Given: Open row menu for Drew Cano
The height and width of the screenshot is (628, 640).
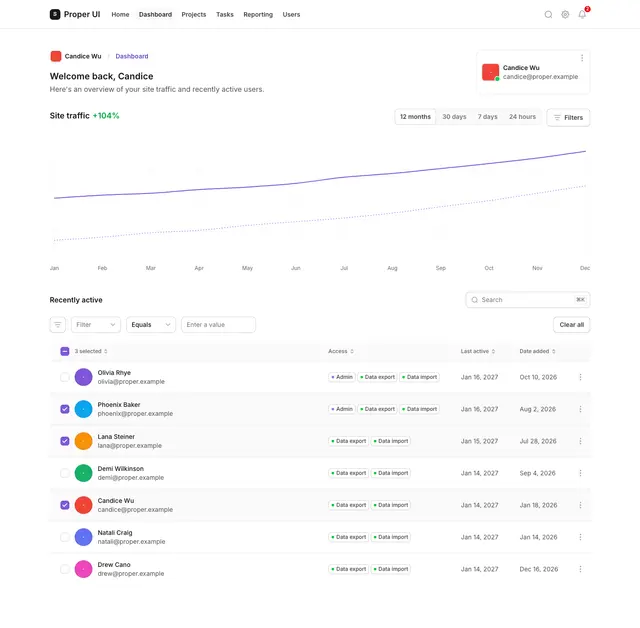Looking at the screenshot, I should [x=580, y=569].
